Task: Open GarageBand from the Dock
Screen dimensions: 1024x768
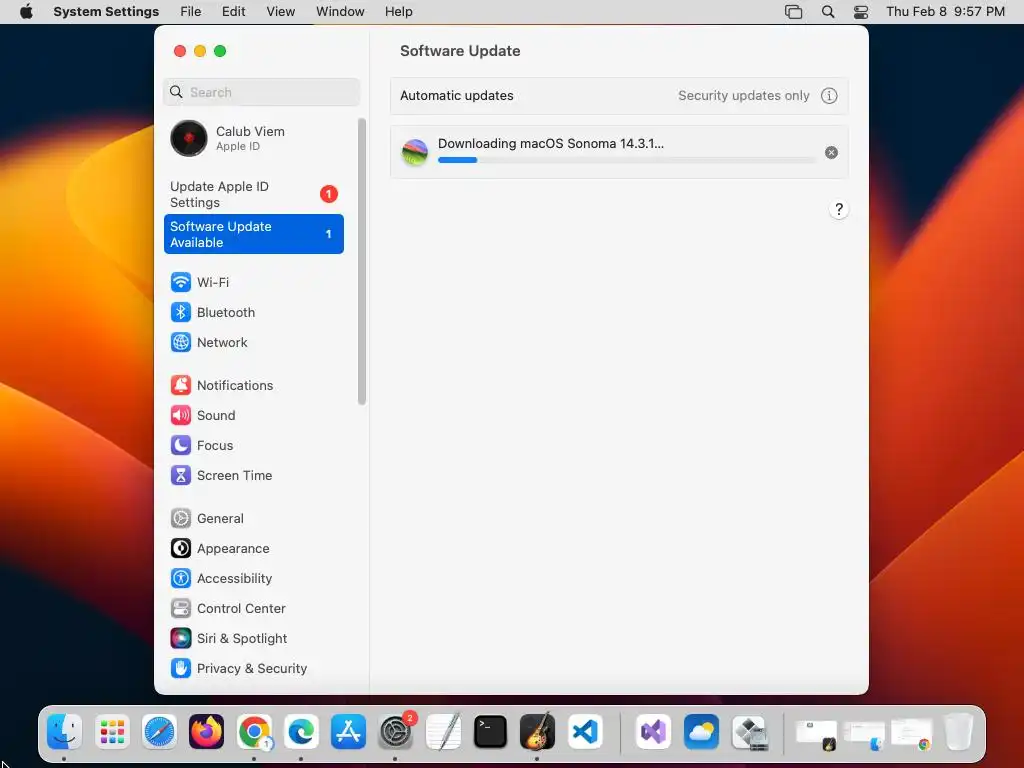Action: [537, 731]
